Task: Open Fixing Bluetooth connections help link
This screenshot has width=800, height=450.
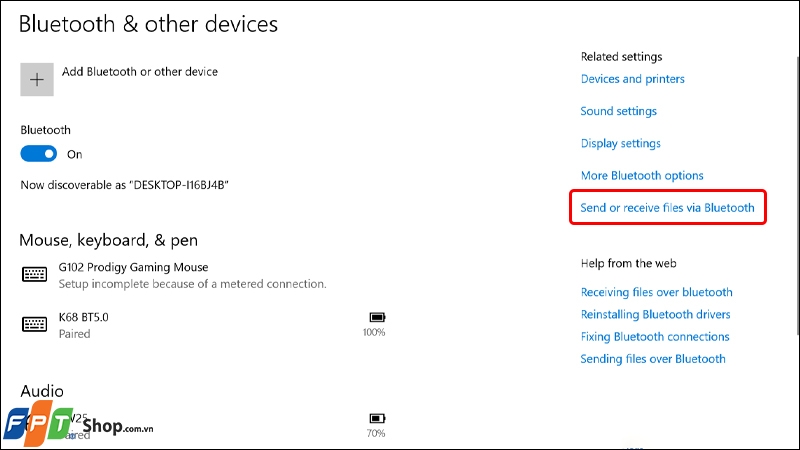Action: [x=655, y=337]
